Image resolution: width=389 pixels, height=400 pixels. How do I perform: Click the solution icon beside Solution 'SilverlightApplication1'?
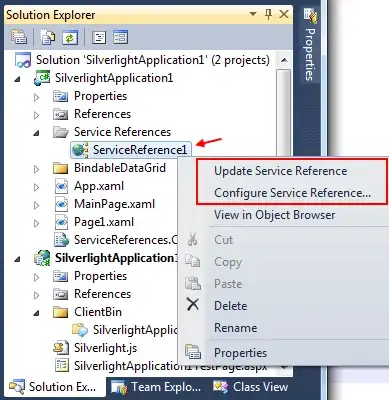point(23,60)
